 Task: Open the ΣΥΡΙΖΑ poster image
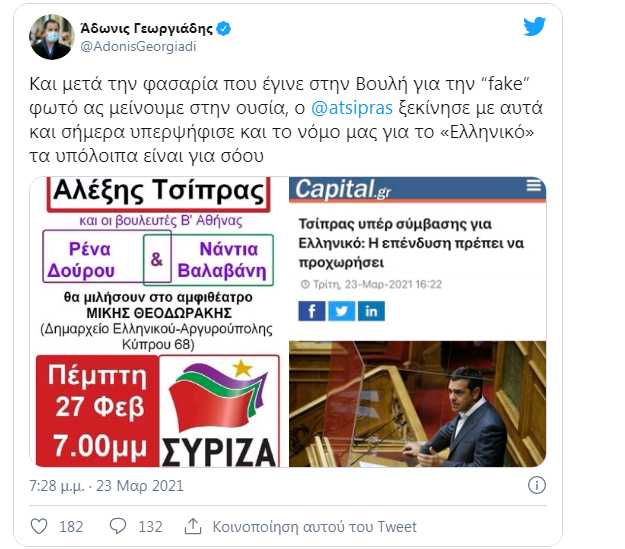tap(159, 322)
